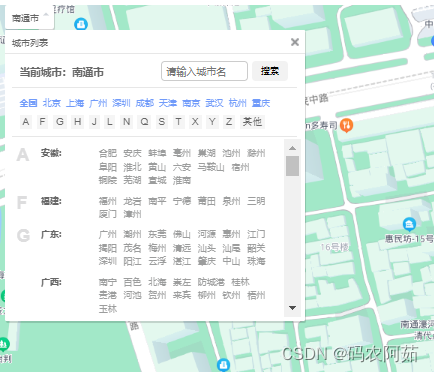The image size is (434, 372).
Task: Select the 全国 link
Action: point(28,103)
